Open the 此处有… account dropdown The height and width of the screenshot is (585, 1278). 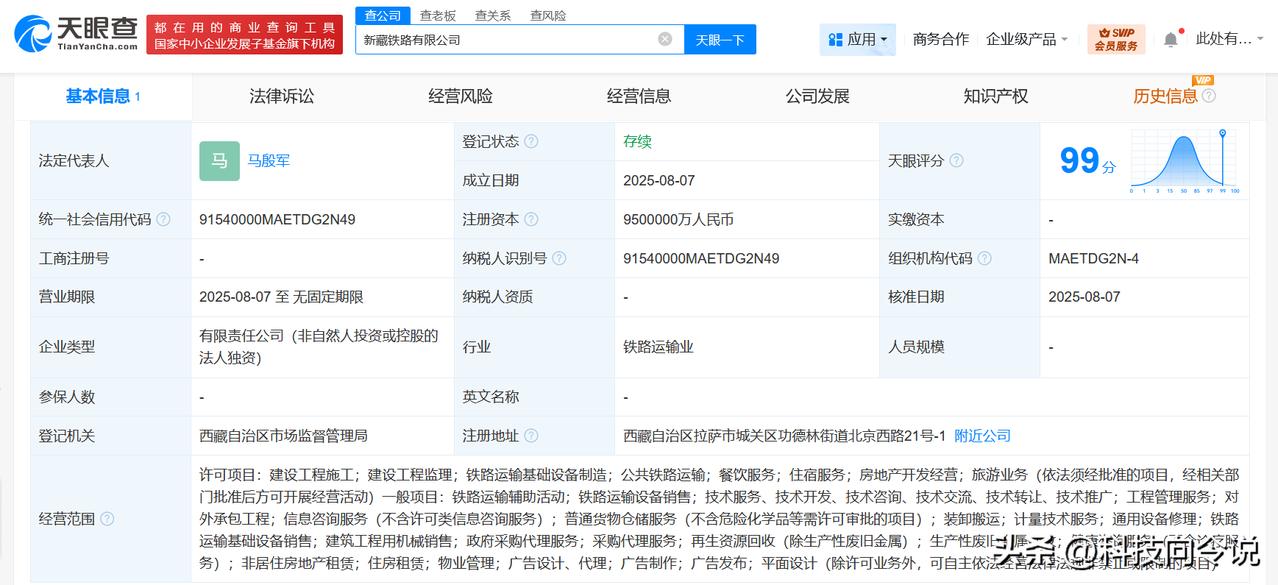point(1230,40)
